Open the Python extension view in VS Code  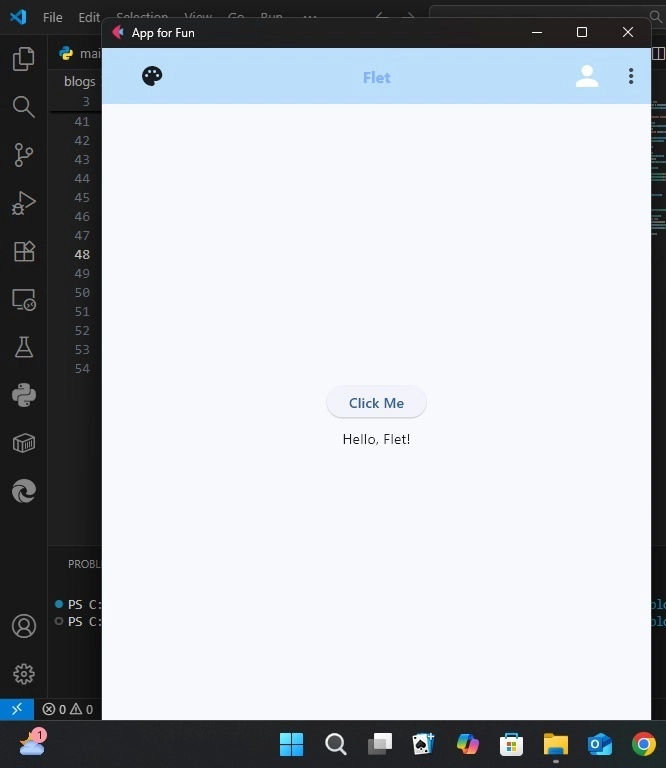click(x=24, y=395)
